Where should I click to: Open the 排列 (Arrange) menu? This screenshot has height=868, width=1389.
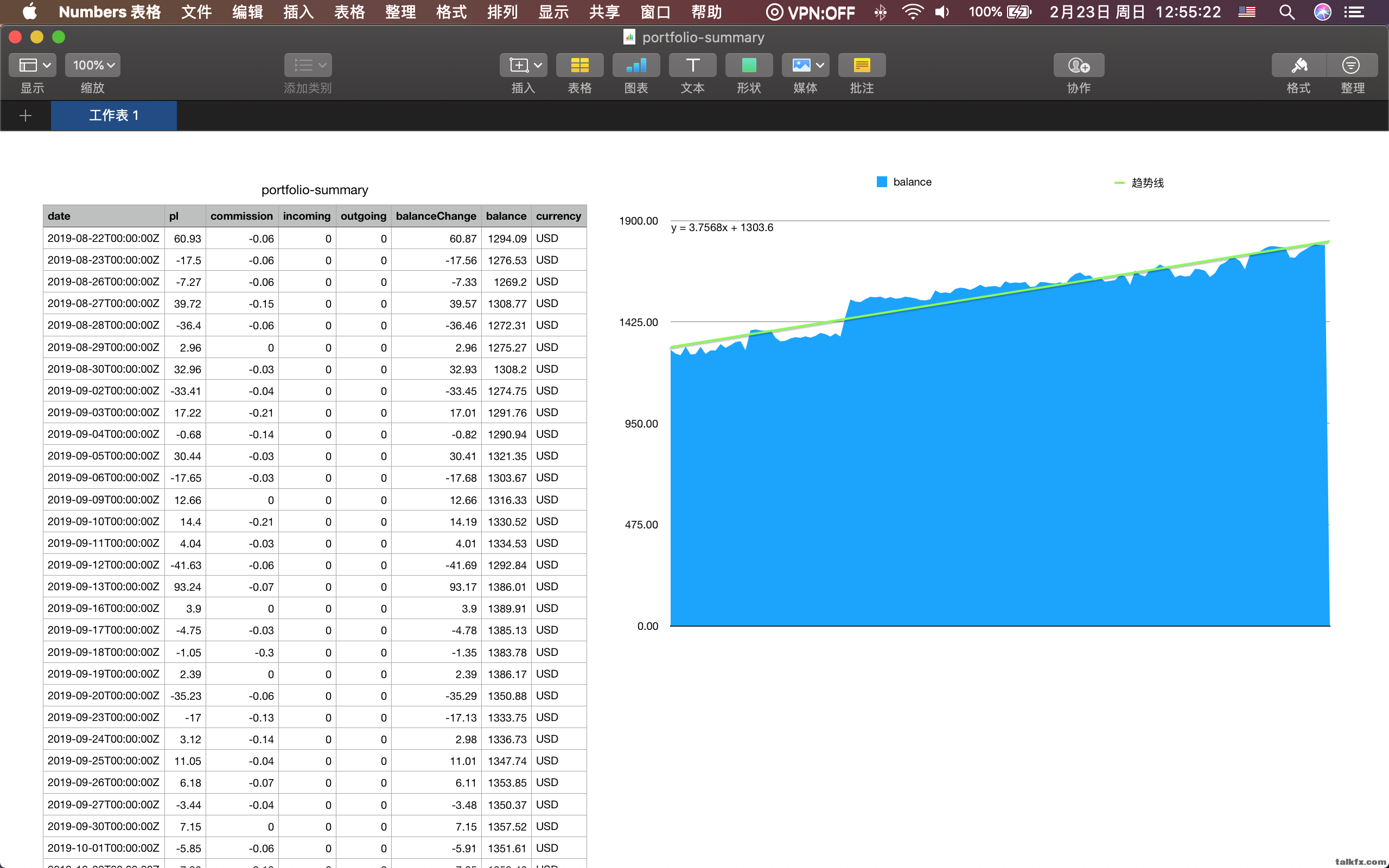click(x=503, y=11)
